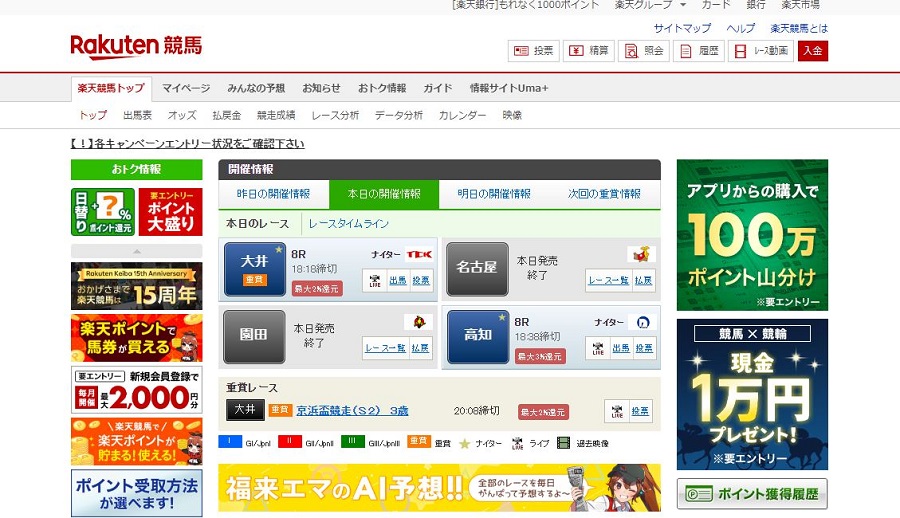The image size is (900, 518).
Task: Open レース分析 in sub navigation
Action: click(x=335, y=115)
